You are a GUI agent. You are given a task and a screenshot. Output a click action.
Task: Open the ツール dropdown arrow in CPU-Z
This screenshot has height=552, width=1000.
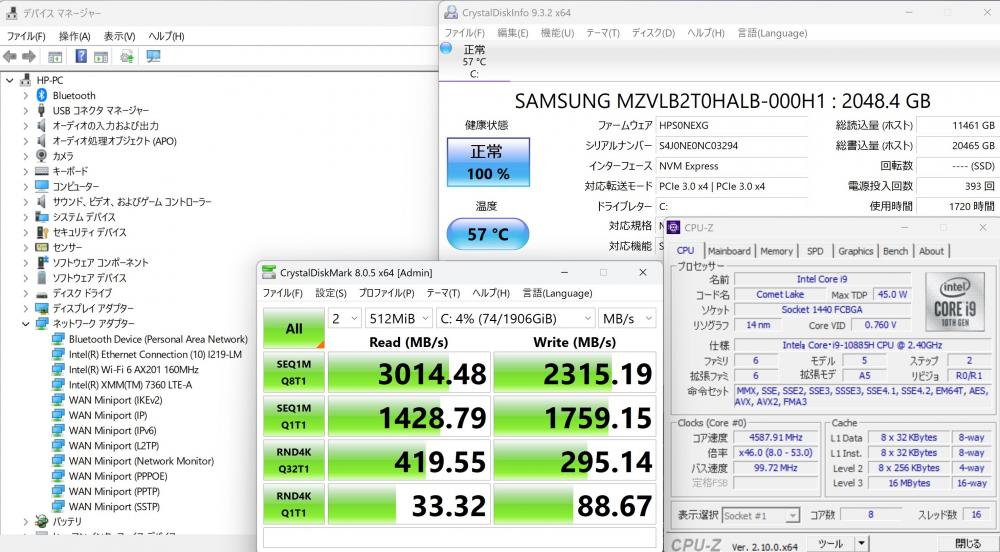[x=862, y=544]
